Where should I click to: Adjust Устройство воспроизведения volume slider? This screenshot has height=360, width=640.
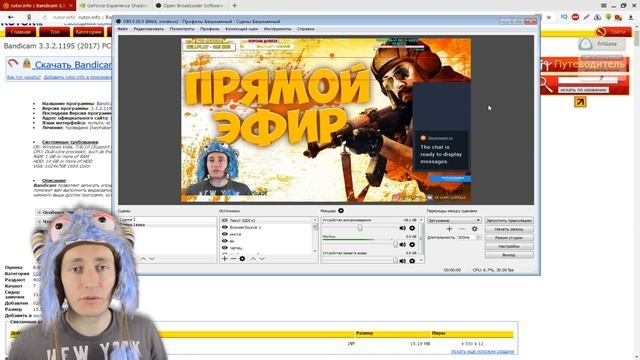[x=360, y=228]
